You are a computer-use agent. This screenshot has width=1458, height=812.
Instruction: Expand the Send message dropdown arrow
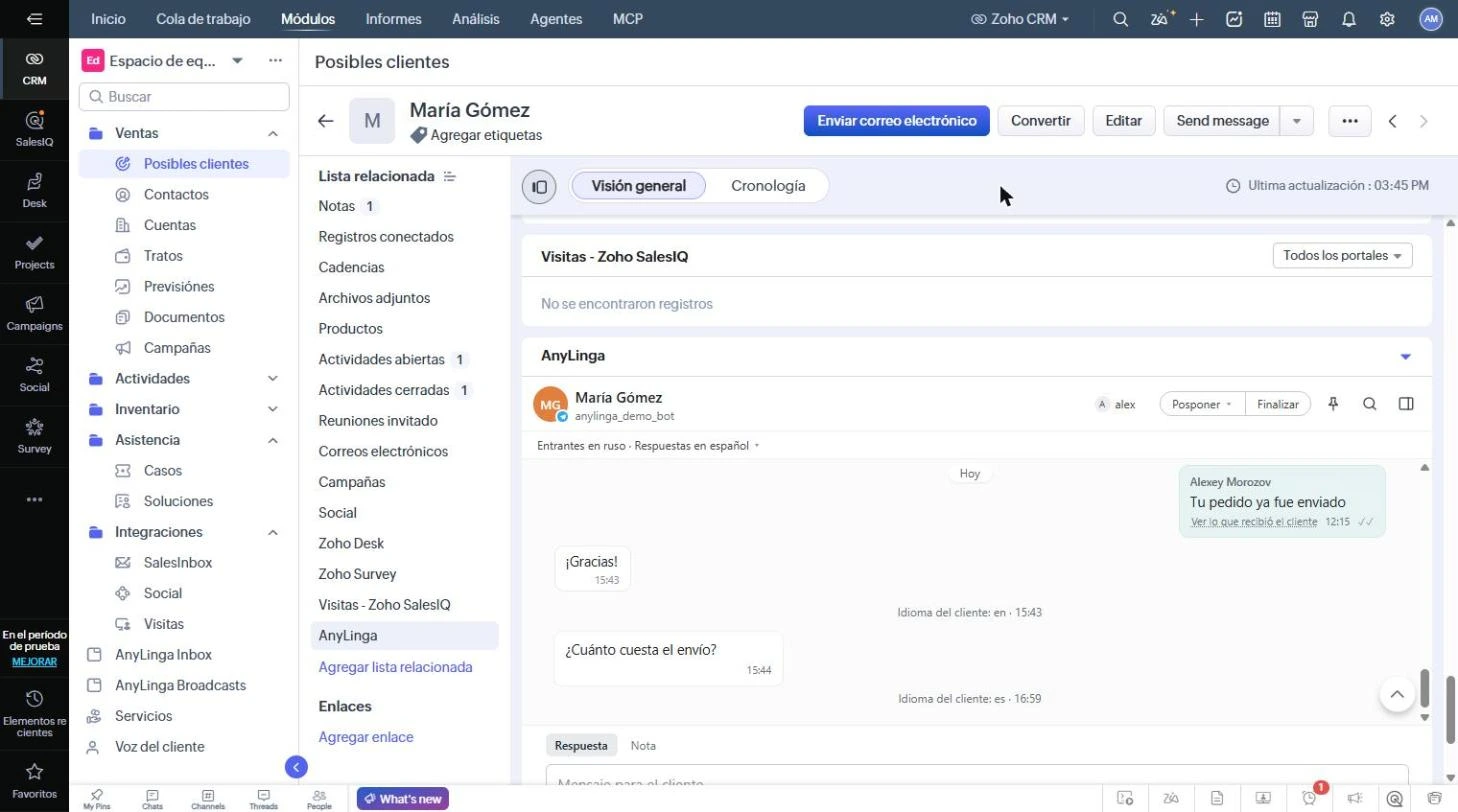click(x=1297, y=121)
